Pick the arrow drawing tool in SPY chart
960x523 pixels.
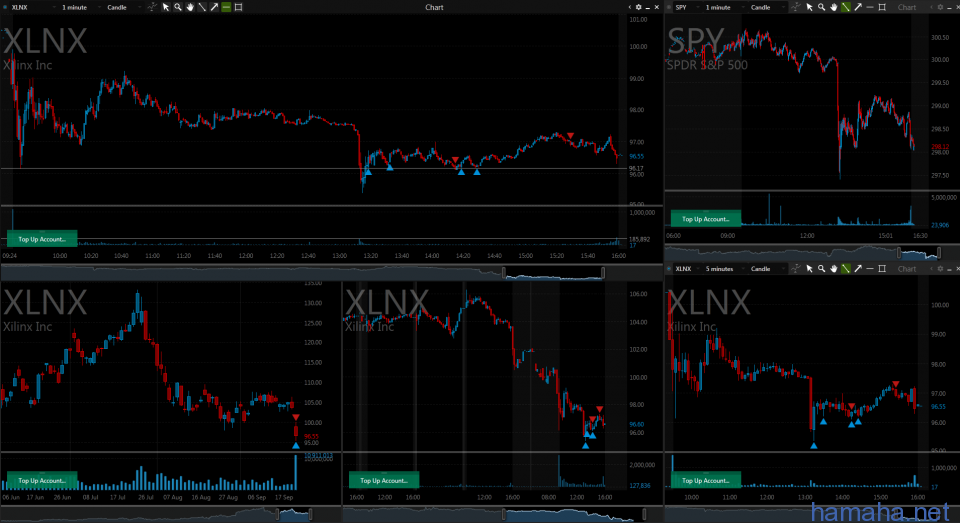pos(857,7)
